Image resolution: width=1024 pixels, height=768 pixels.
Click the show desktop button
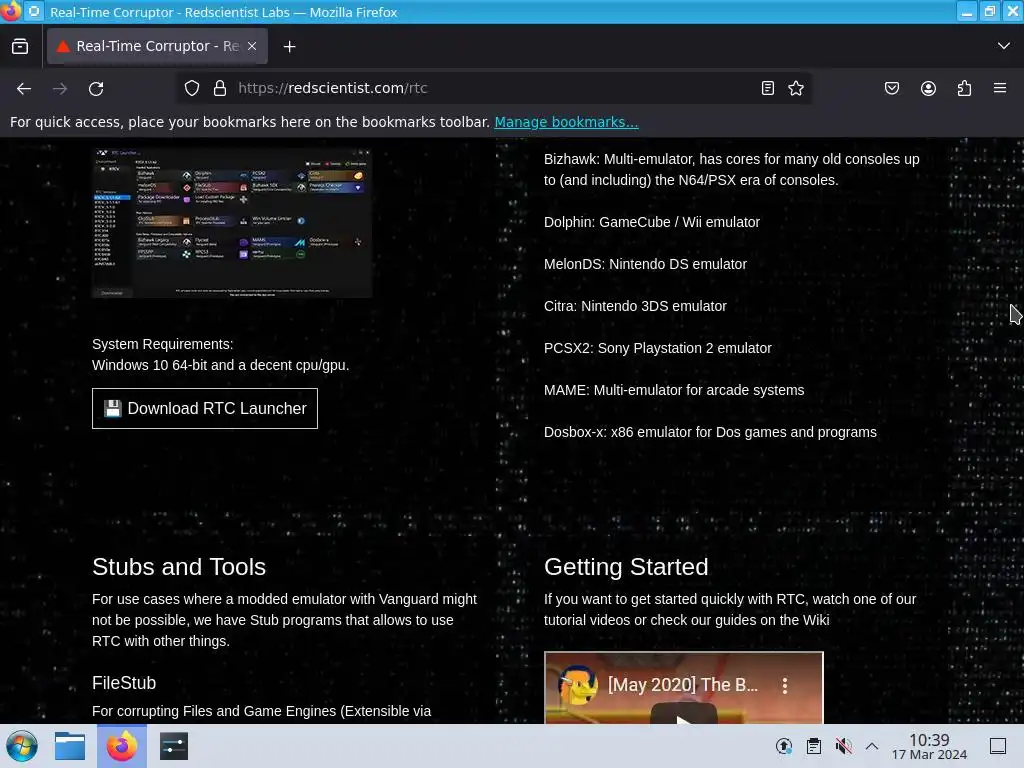[998, 746]
